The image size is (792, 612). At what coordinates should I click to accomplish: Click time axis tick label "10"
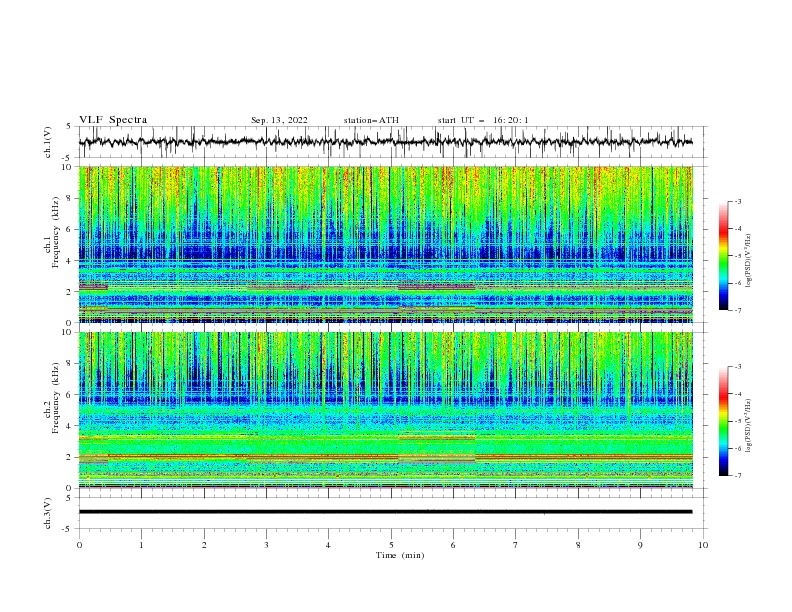(x=703, y=545)
